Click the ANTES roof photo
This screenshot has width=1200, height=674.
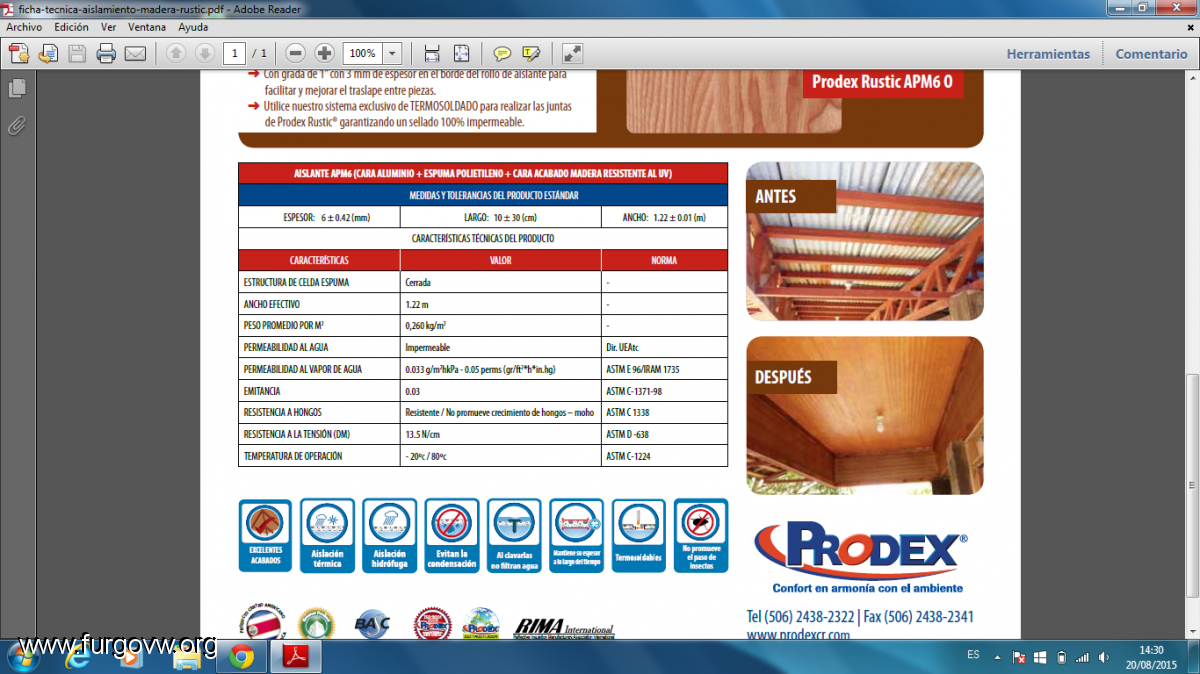865,241
